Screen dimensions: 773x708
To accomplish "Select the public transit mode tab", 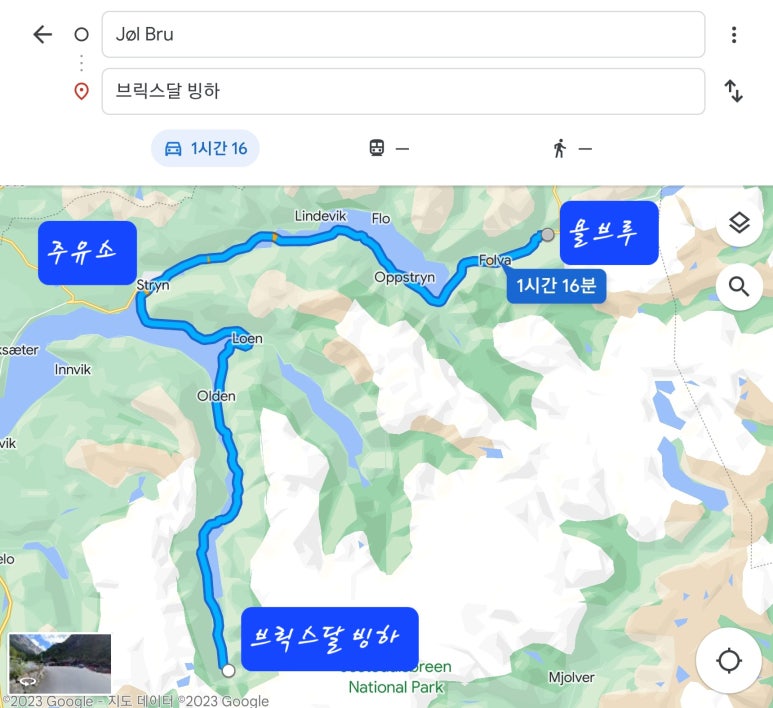I will point(389,148).
